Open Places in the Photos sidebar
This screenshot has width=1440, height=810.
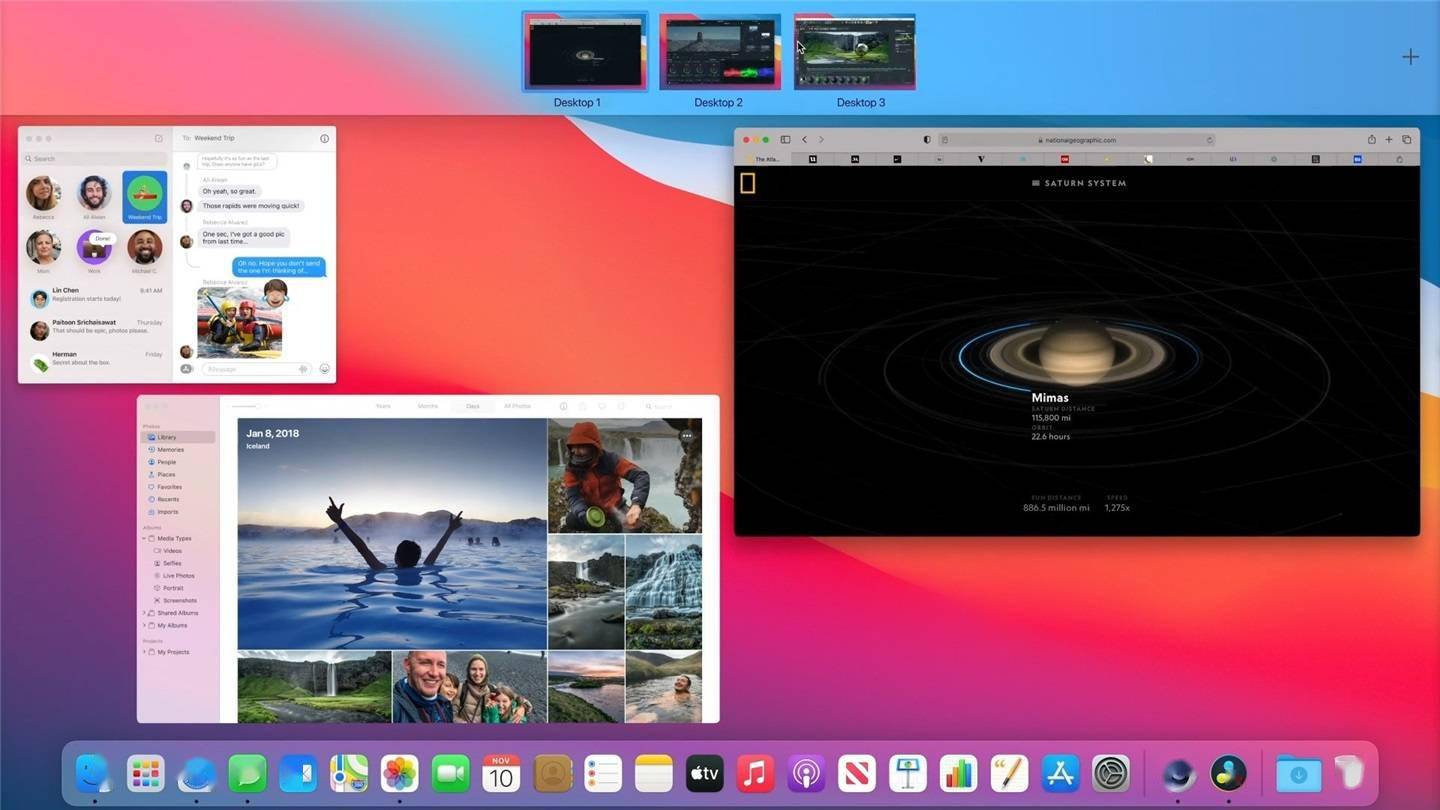coord(167,474)
